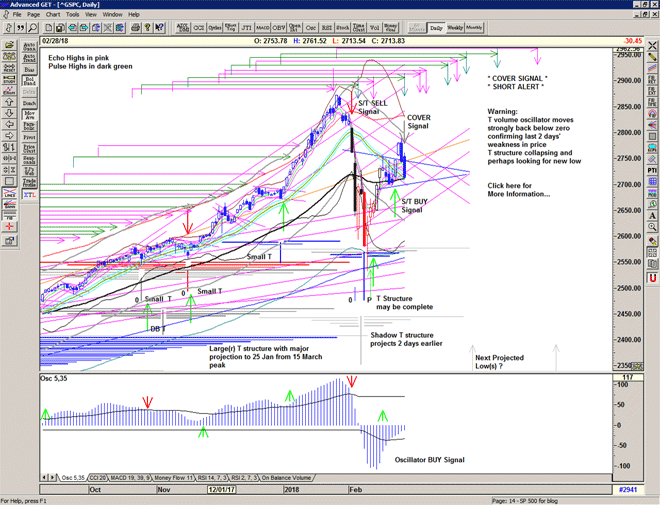Image resolution: width=660 pixels, height=505 pixels.
Task: Toggle the Moving Average study button
Action: pos(30,116)
